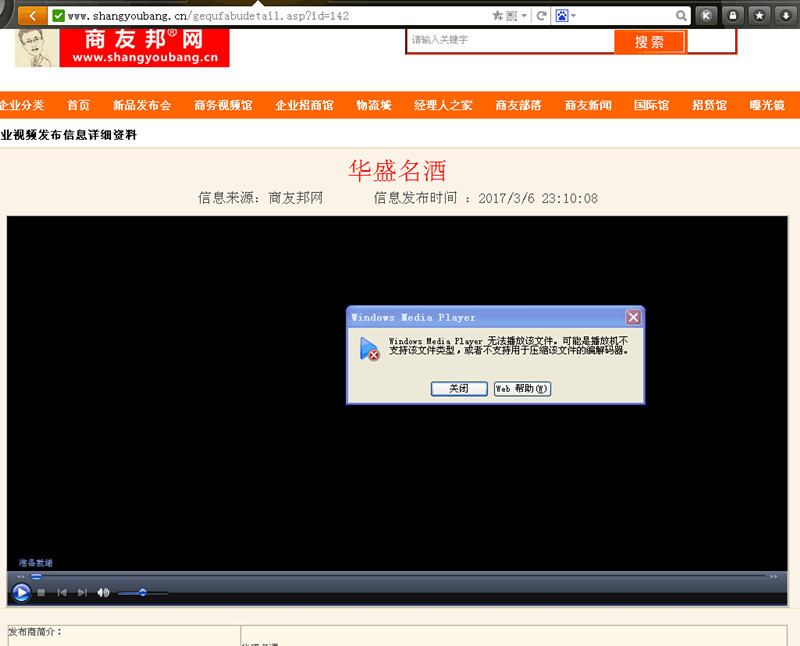Screen dimensions: 800x646
Task: Click the Play button in the media player
Action: [21, 592]
